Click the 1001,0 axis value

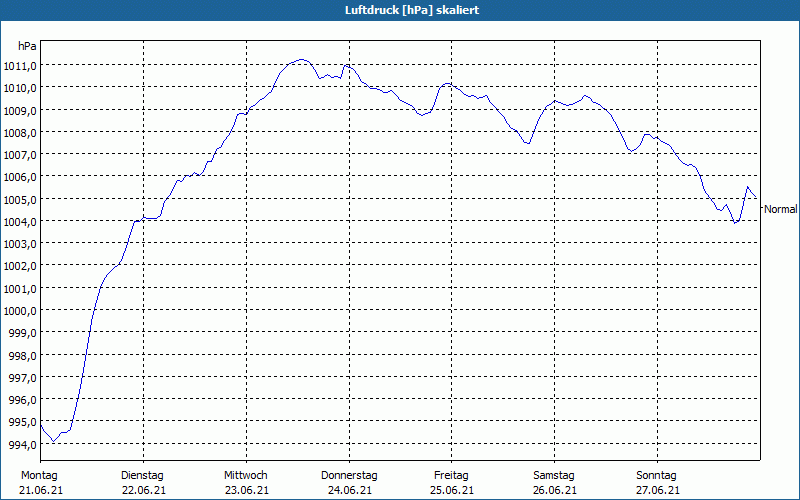(x=20, y=289)
